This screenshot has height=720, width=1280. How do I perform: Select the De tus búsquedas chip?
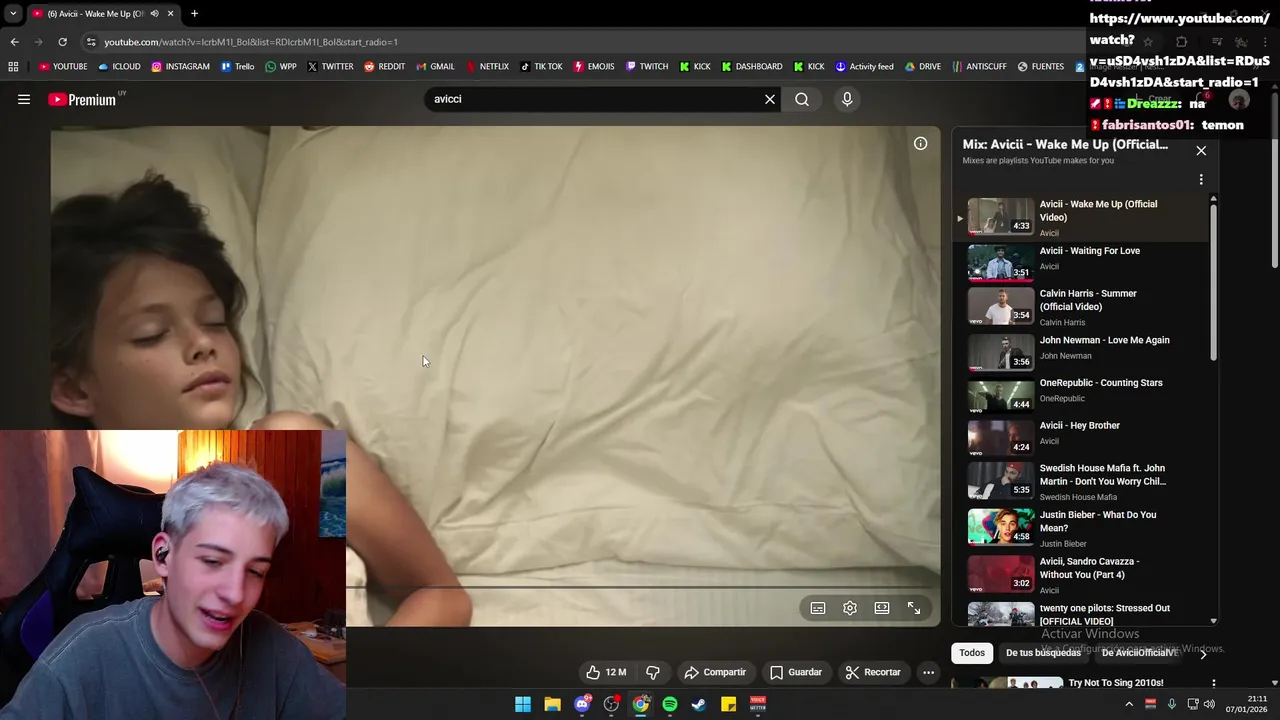pyautogui.click(x=1043, y=653)
